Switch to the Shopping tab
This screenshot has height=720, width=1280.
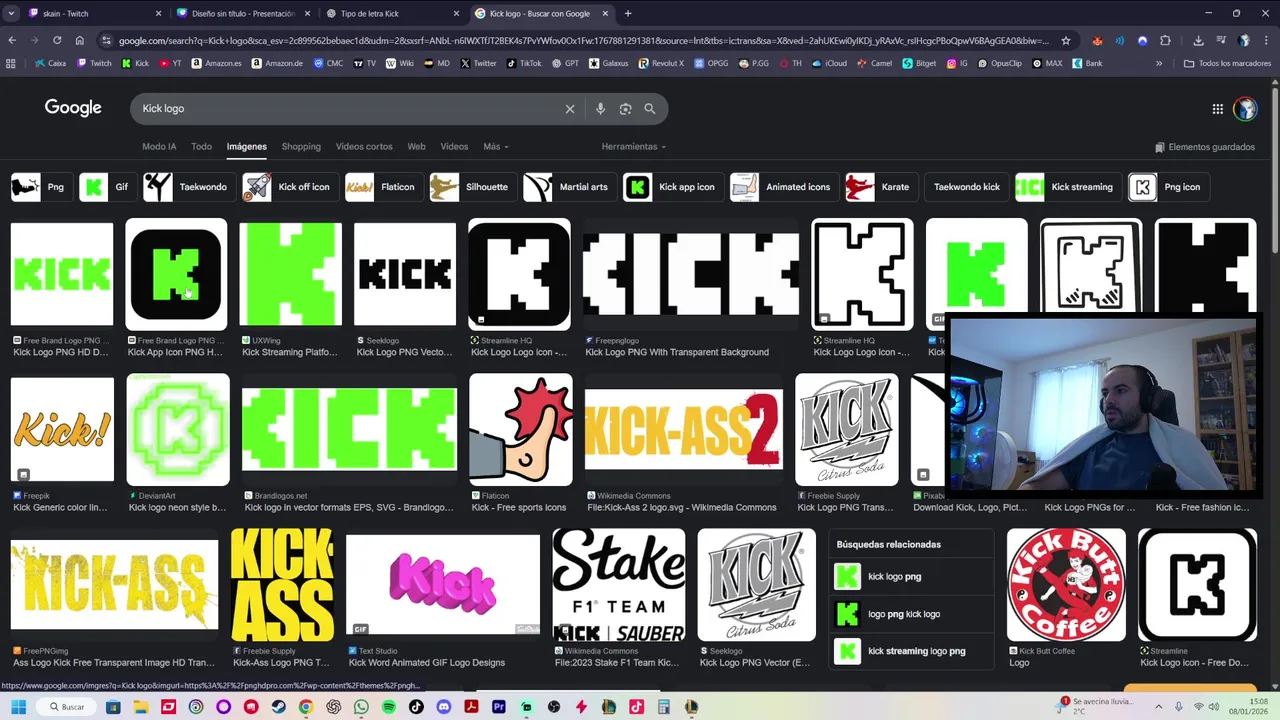tap(301, 147)
